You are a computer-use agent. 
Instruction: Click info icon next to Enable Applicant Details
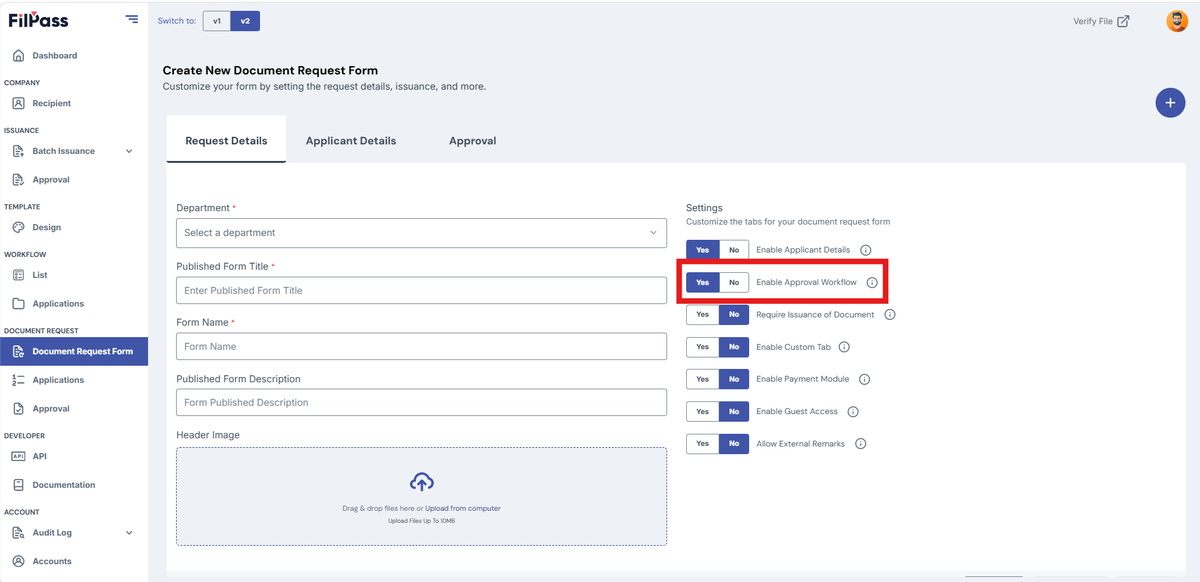[866, 250]
